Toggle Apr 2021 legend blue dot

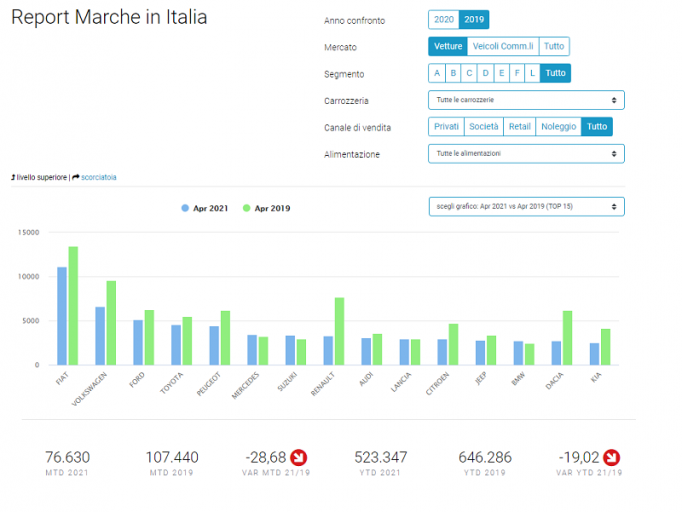coord(185,208)
